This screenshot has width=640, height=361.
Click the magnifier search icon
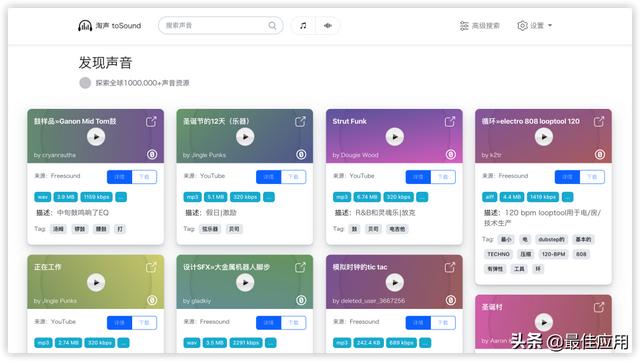tap(272, 26)
